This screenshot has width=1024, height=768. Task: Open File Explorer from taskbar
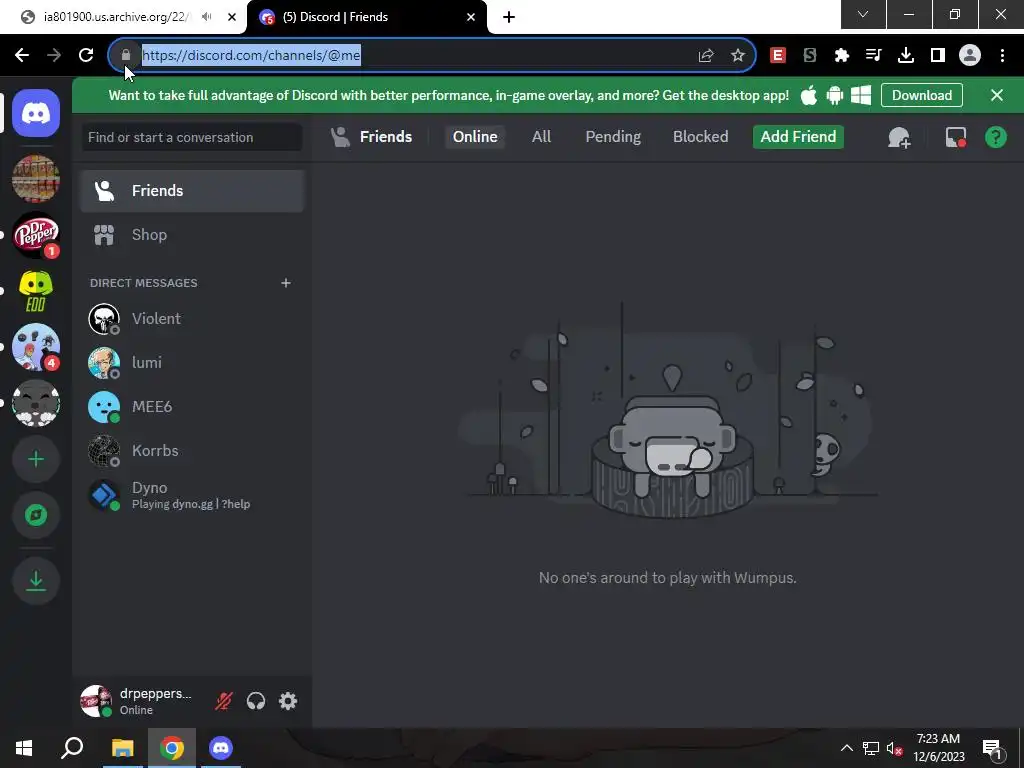tap(122, 748)
